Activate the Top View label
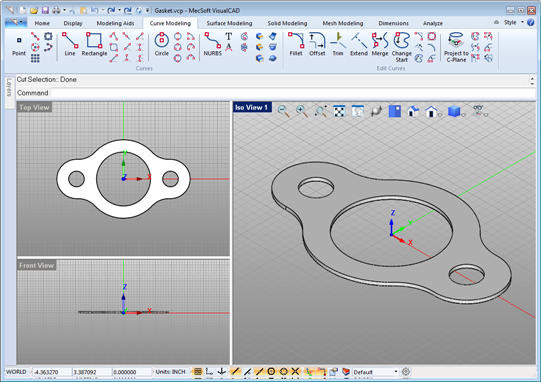Image resolution: width=541 pixels, height=382 pixels. (x=34, y=107)
